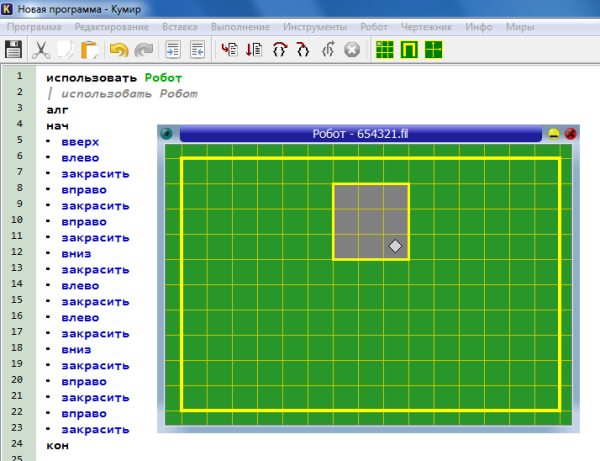Click the Save floppy disk icon
This screenshot has height=461, width=600.
click(x=14, y=49)
